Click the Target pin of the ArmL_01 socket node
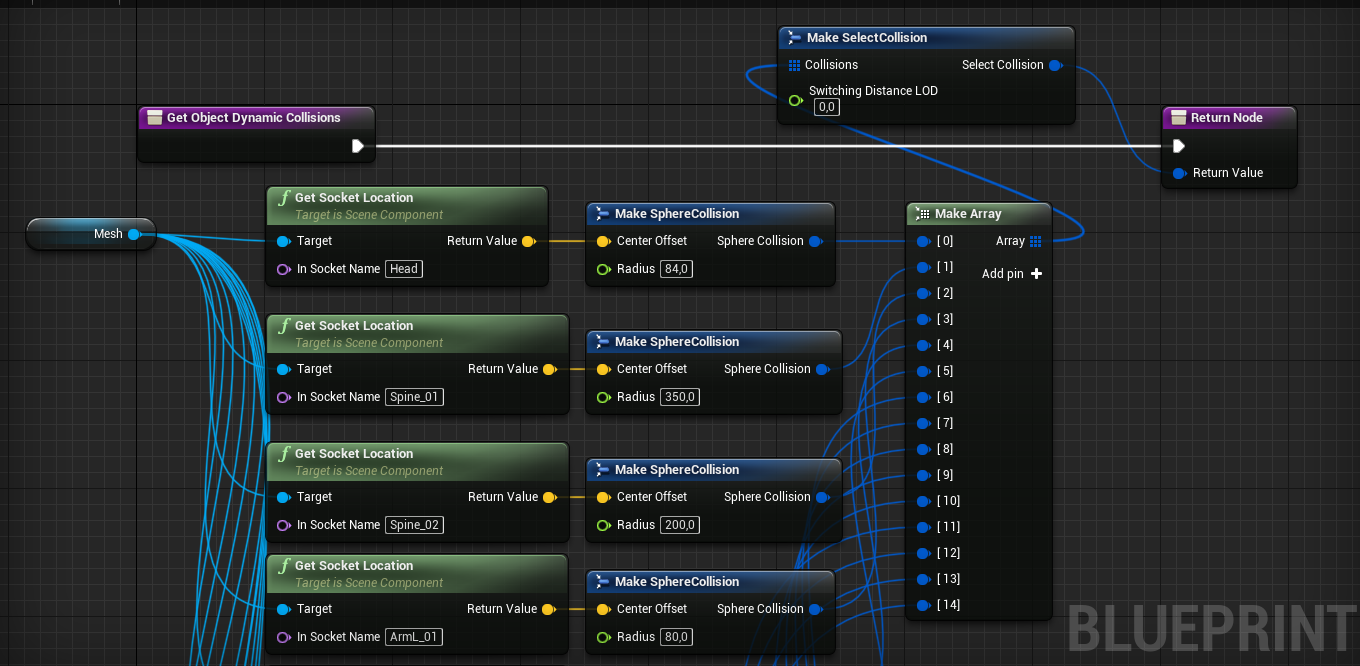Screen dimensions: 1360x666 (x=283, y=609)
